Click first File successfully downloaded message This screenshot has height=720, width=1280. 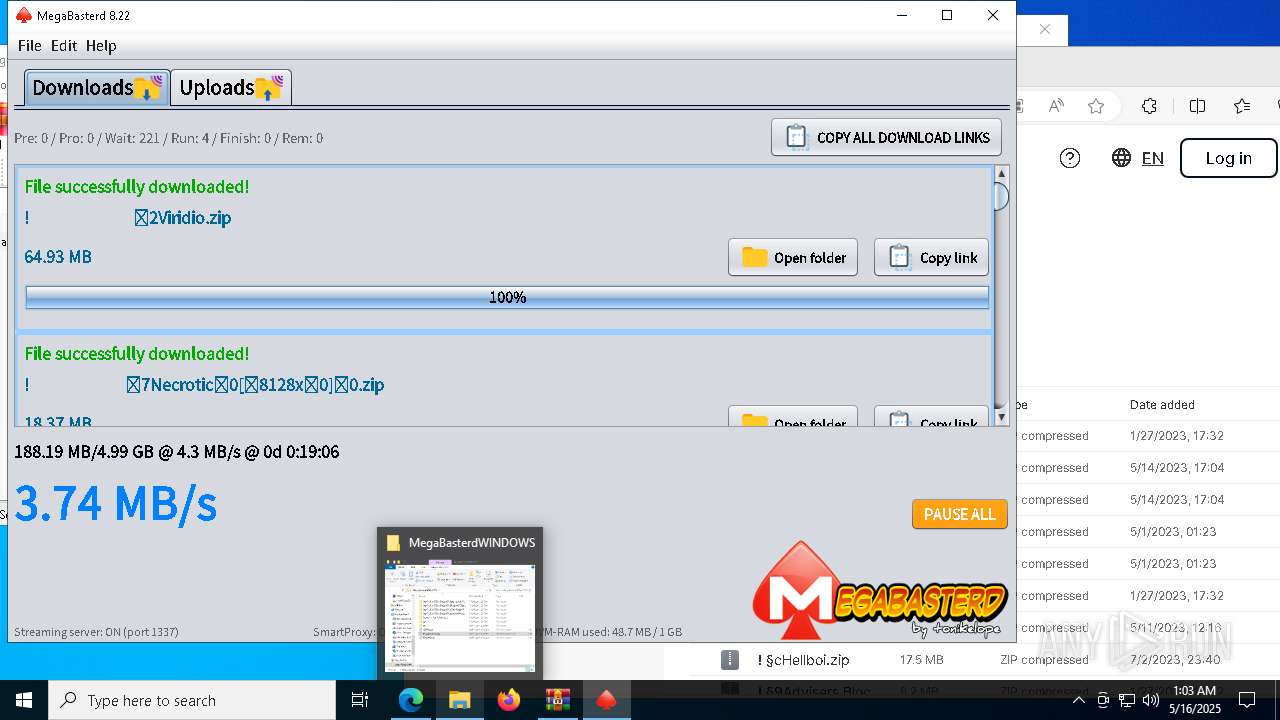pyautogui.click(x=137, y=186)
